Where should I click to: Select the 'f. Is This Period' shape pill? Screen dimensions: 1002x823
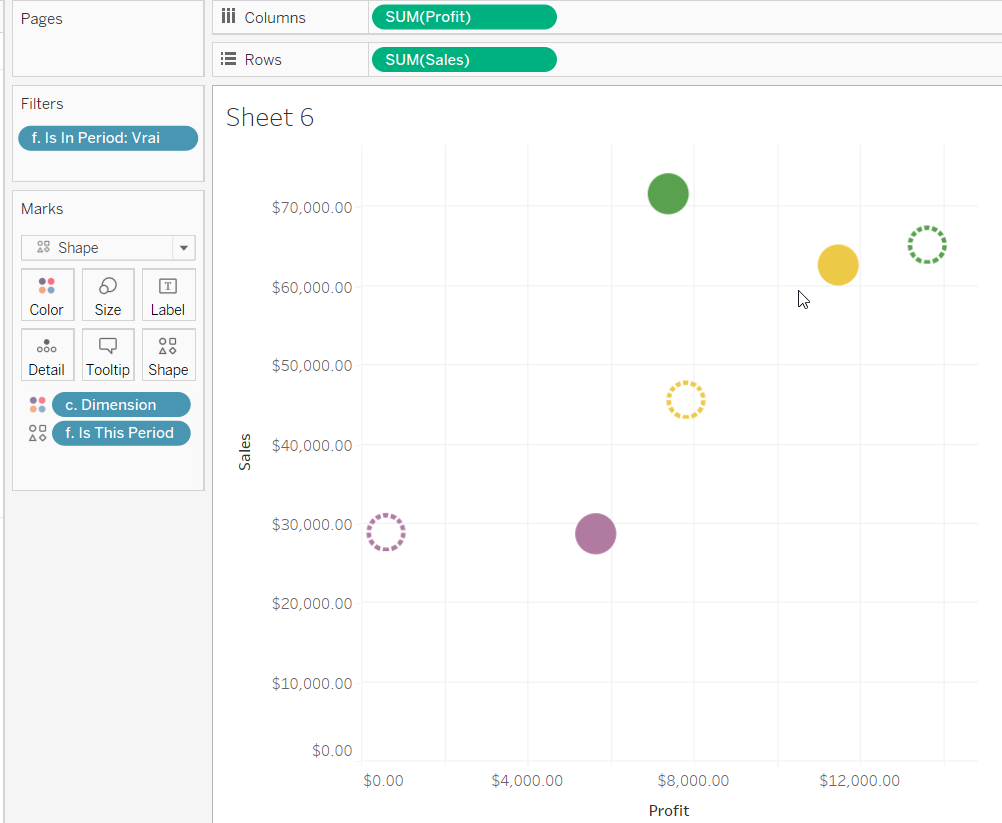tap(120, 433)
